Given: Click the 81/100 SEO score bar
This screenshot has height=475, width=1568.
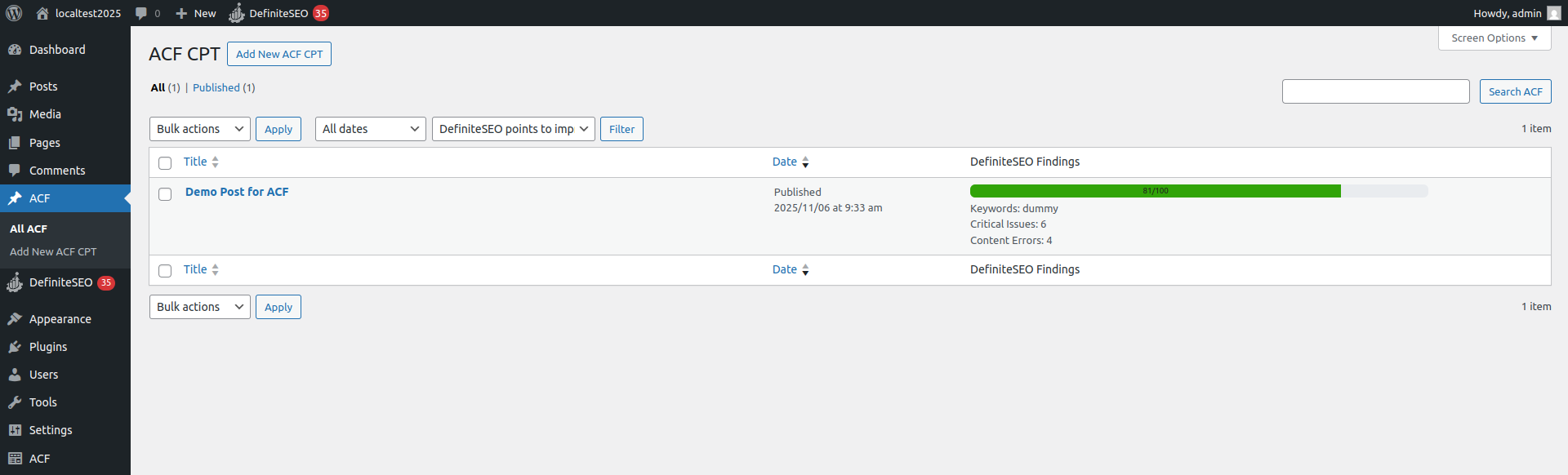Looking at the screenshot, I should point(1199,191).
